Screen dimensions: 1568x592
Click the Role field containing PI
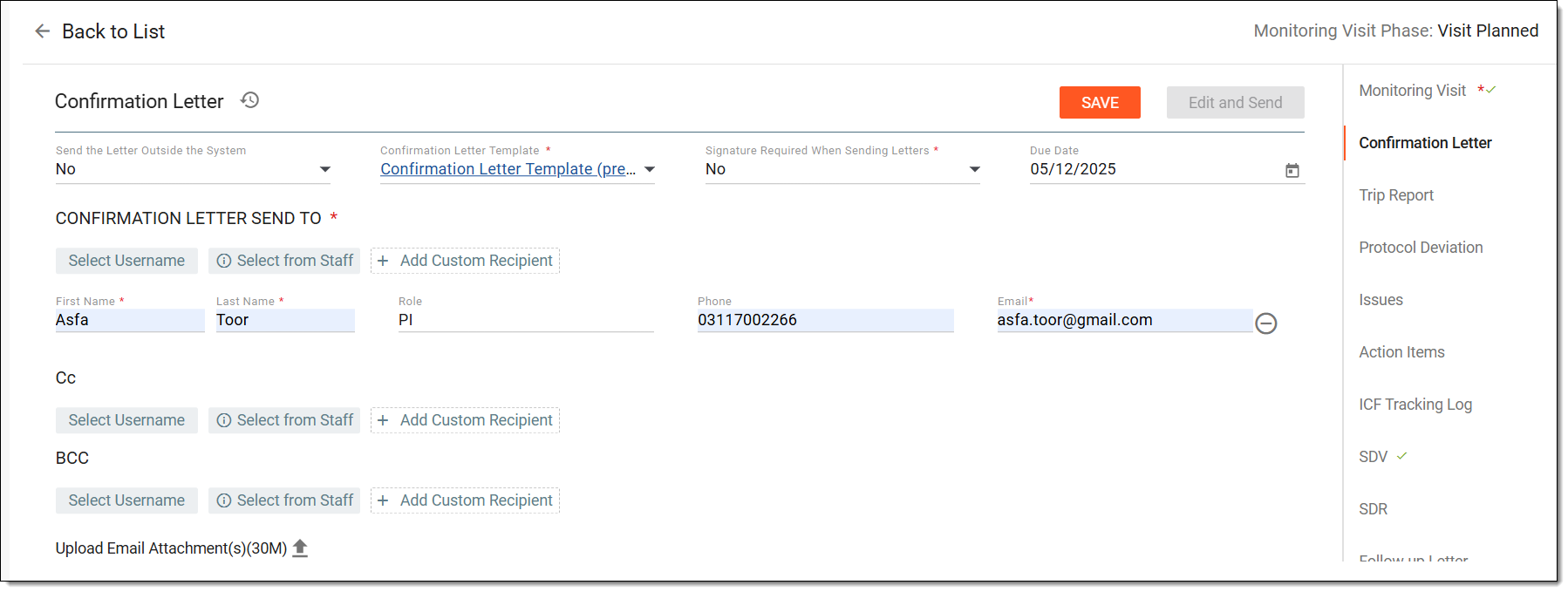[x=526, y=320]
